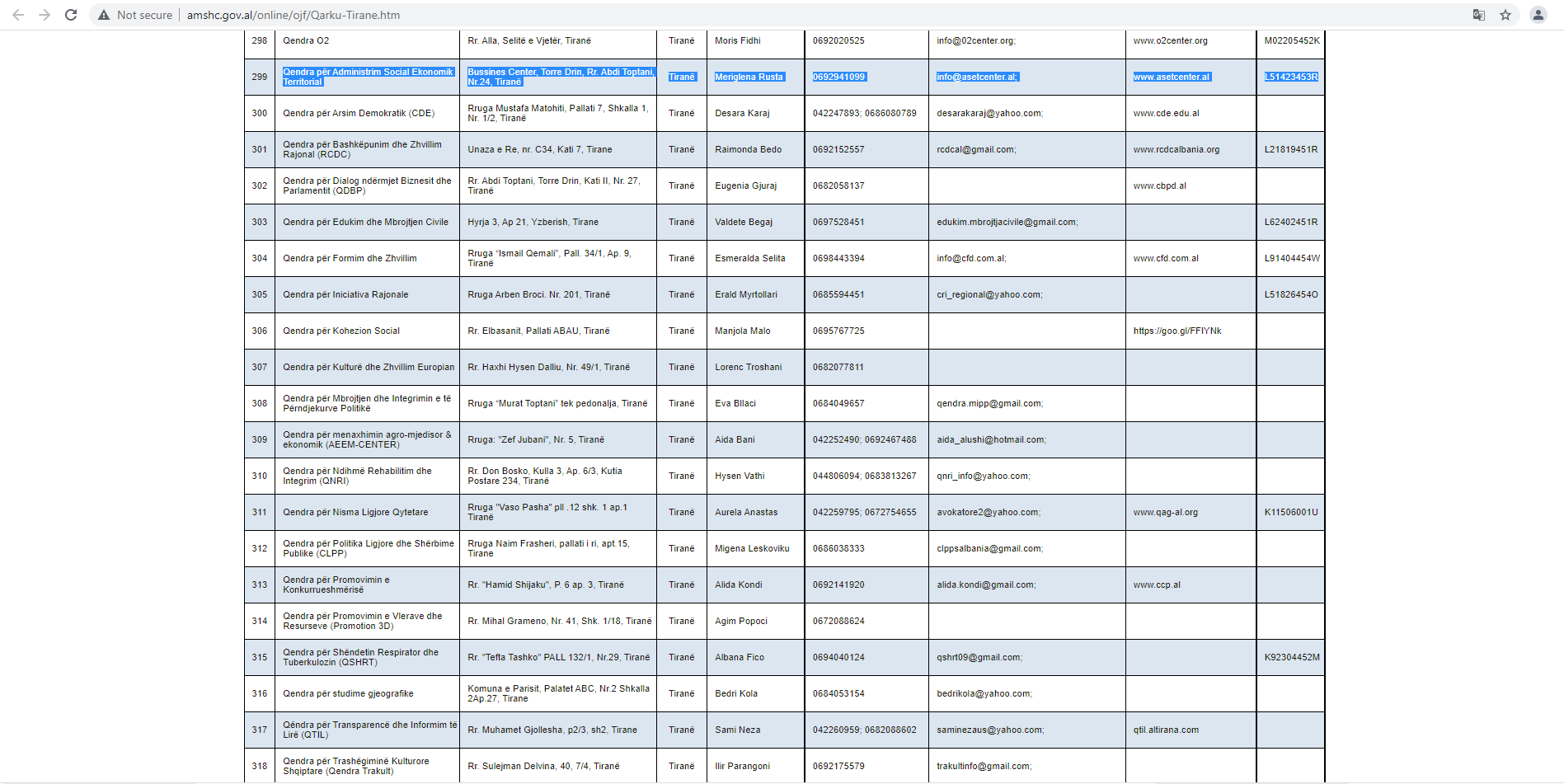Click the info@asetcenter.al email in row 299
Image resolution: width=1564 pixels, height=784 pixels.
click(x=977, y=77)
